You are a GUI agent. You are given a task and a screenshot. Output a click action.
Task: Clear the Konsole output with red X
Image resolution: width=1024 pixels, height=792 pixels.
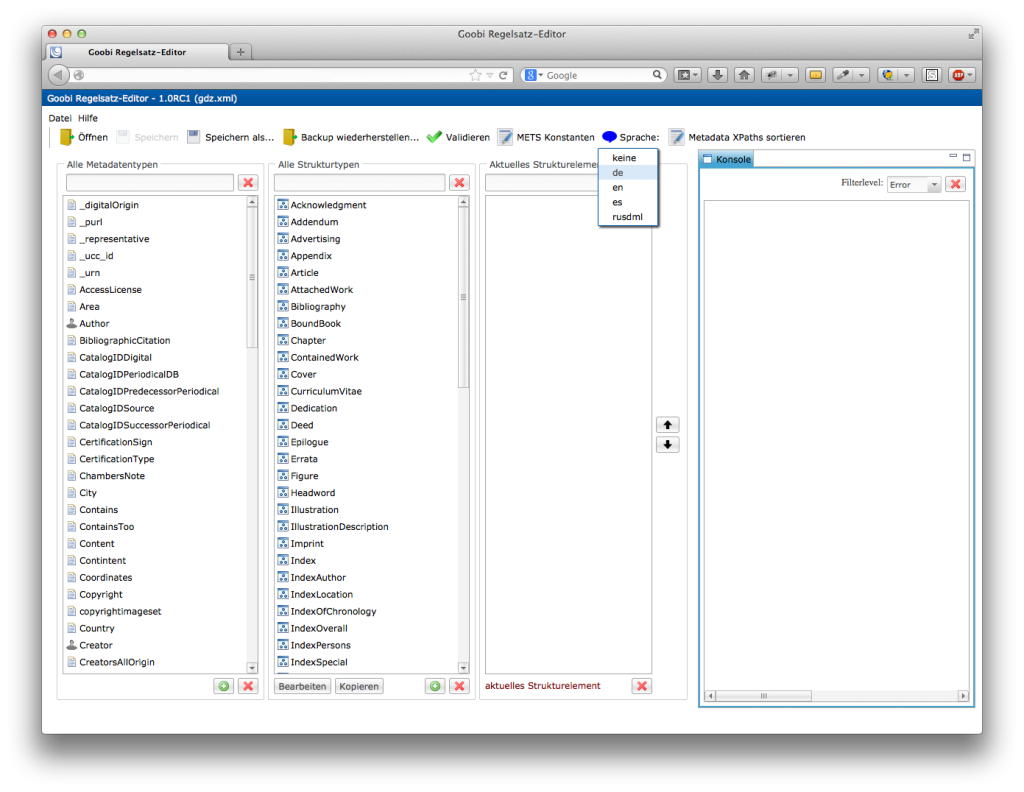pyautogui.click(x=955, y=184)
